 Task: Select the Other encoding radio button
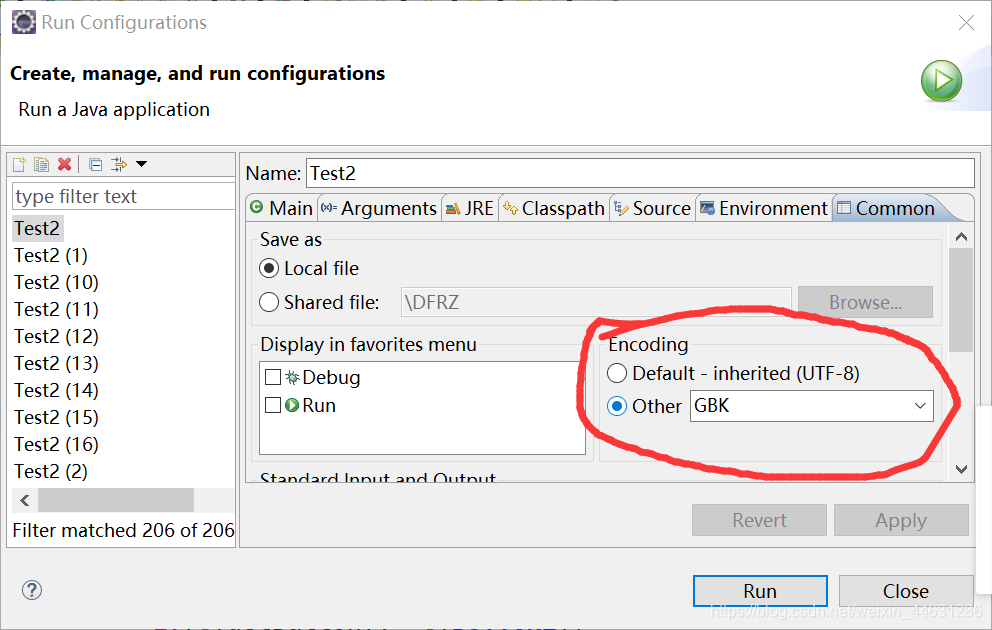pos(617,406)
